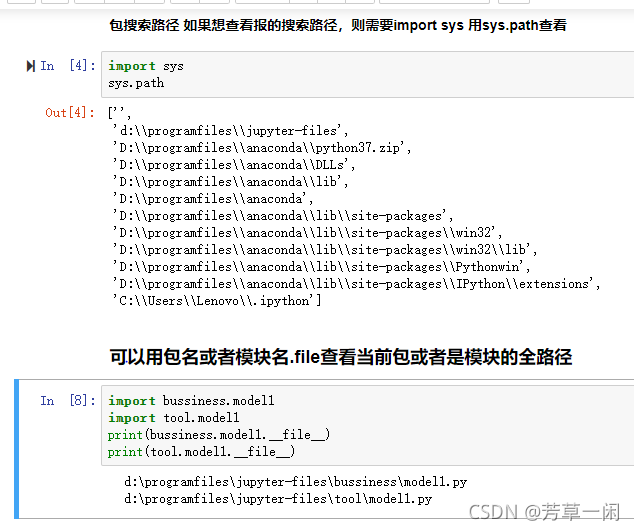Click the heading about 包名或者模块名.file
This screenshot has height=530, width=634.
[x=340, y=357]
